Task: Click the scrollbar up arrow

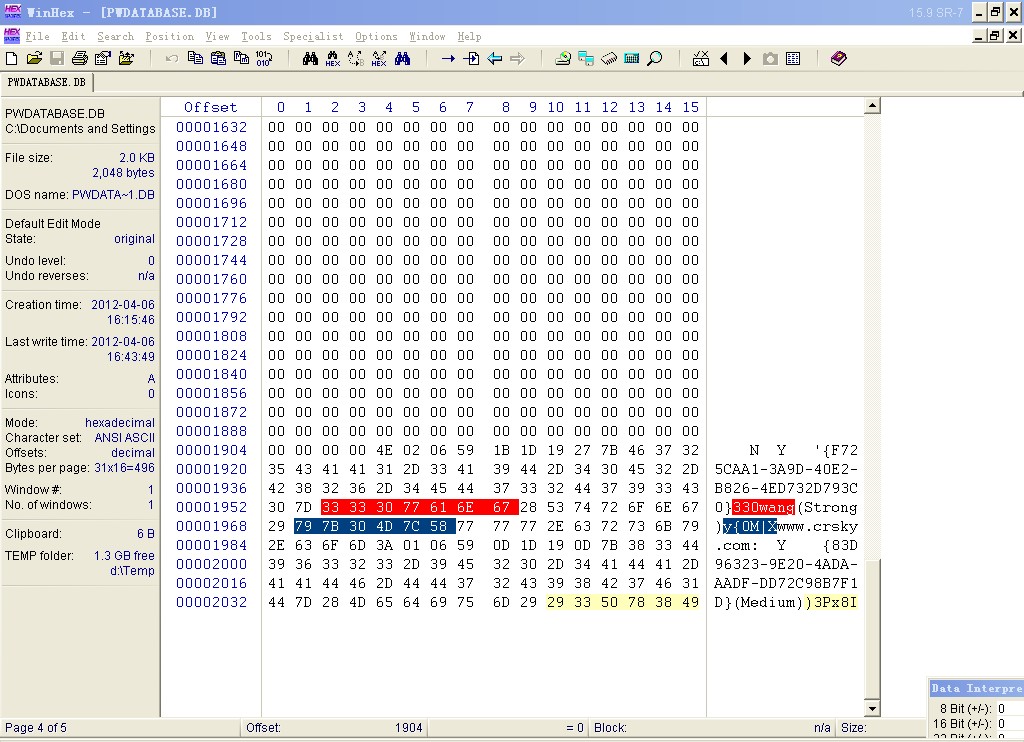Action: click(872, 106)
